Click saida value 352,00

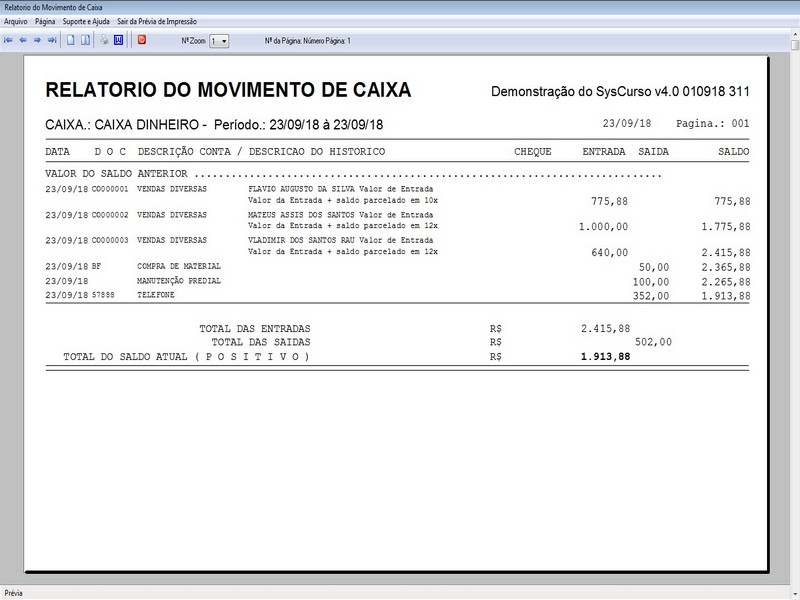coord(651,296)
